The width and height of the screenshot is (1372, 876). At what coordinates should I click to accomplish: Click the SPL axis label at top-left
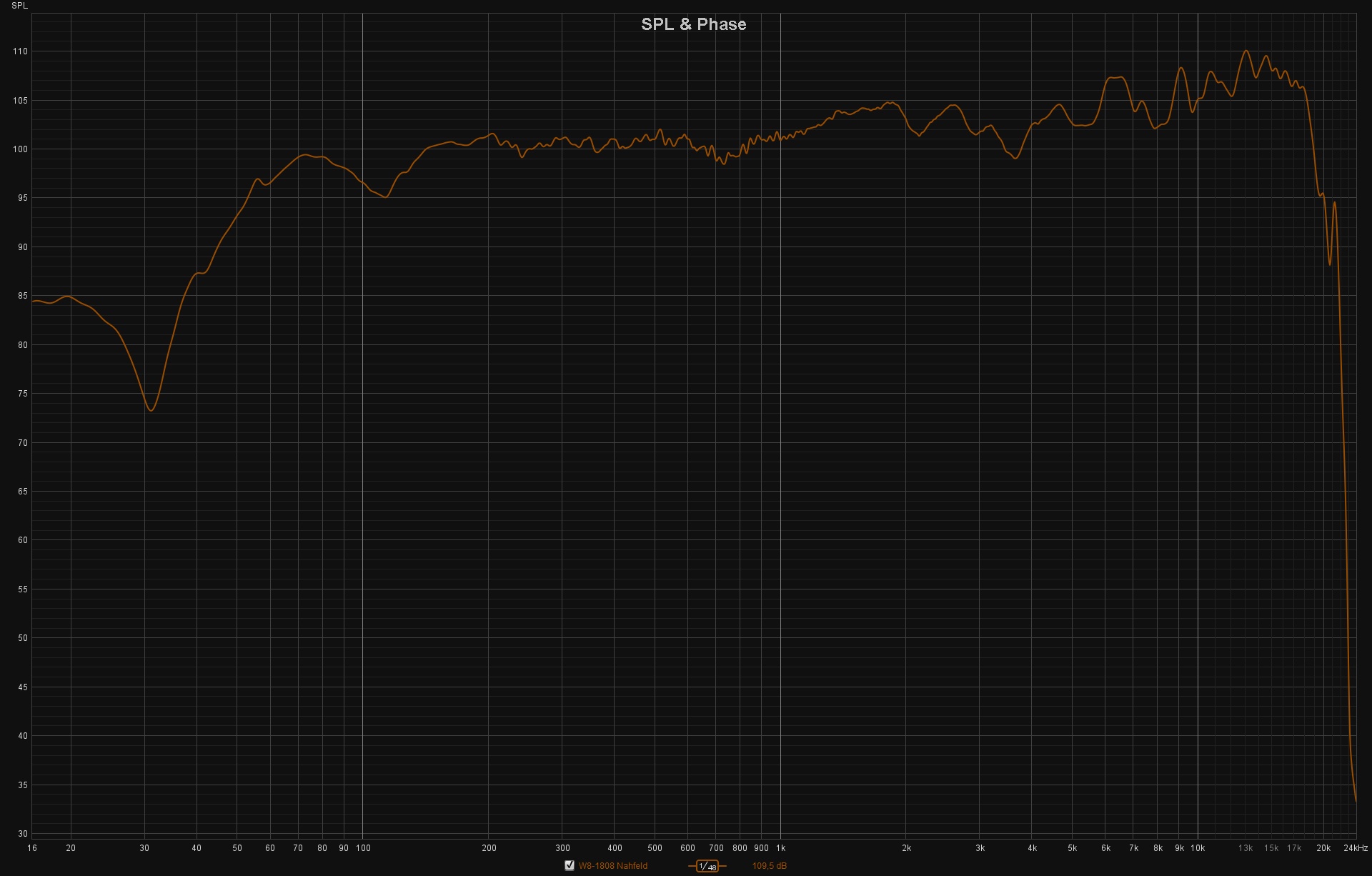click(19, 6)
